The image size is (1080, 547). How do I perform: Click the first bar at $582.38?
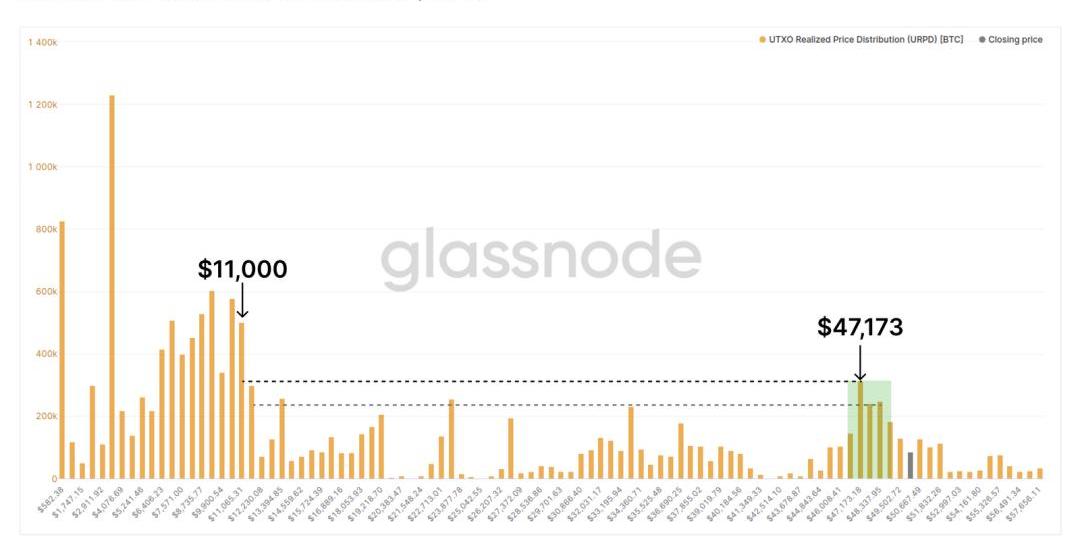pos(62,350)
